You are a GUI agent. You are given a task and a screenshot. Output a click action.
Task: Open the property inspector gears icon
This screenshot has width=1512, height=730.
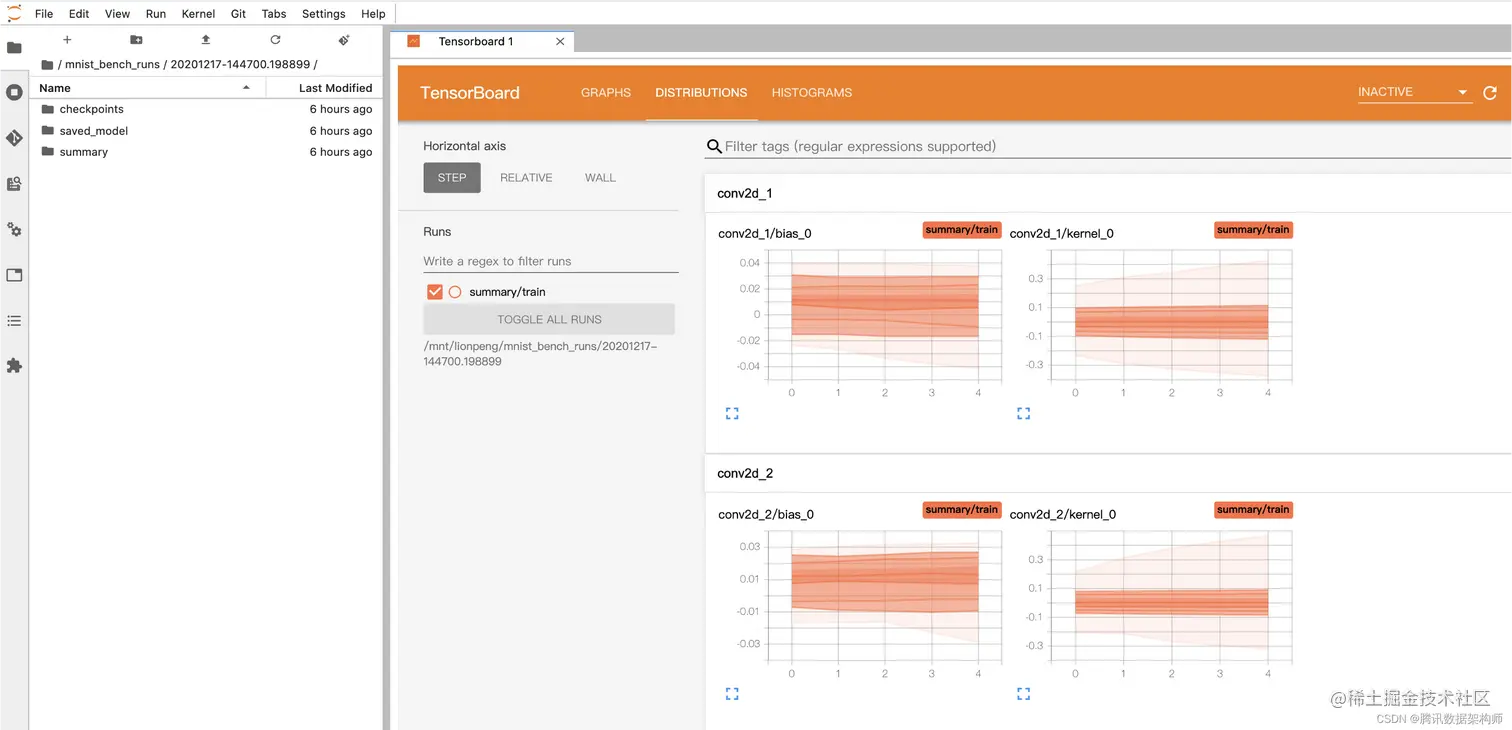coord(14,229)
